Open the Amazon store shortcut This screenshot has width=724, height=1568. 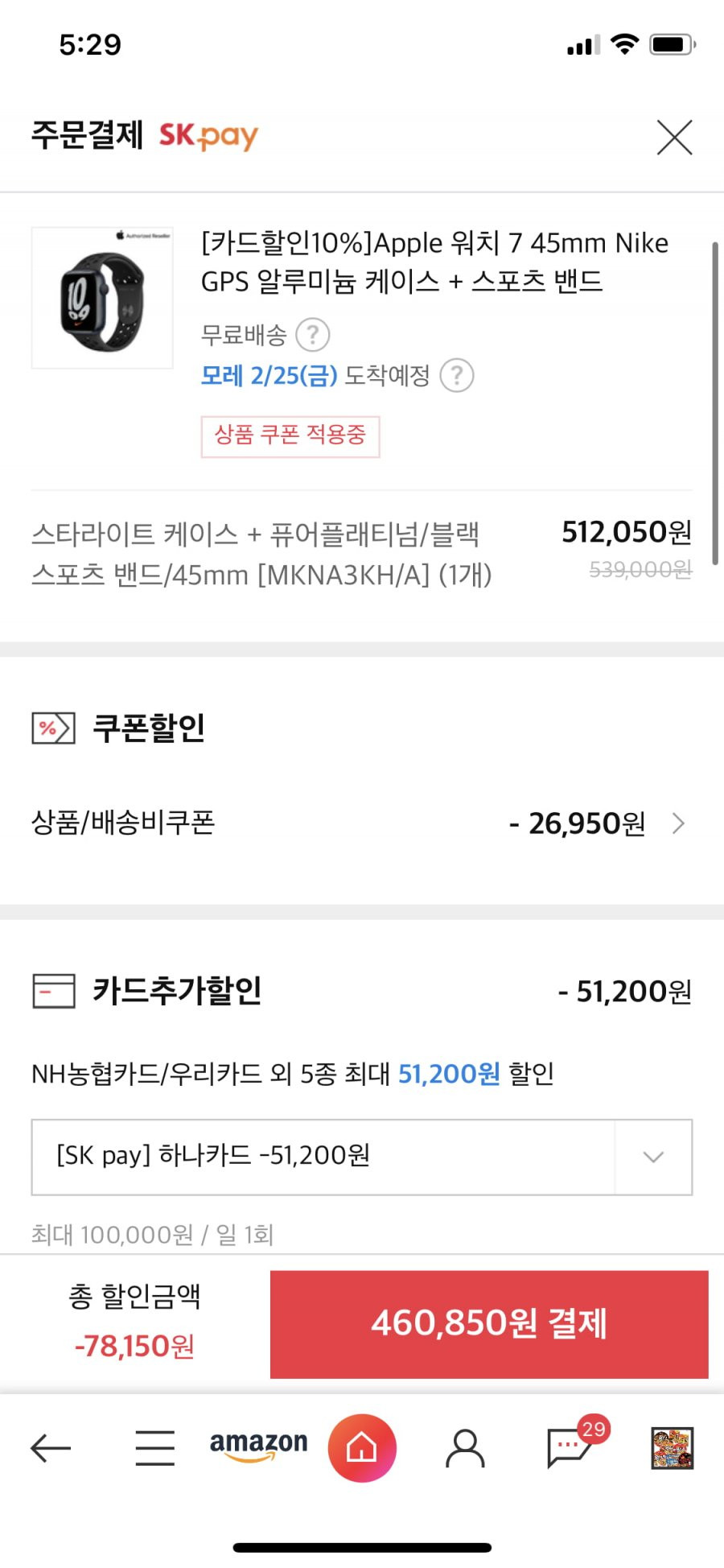point(258,1446)
